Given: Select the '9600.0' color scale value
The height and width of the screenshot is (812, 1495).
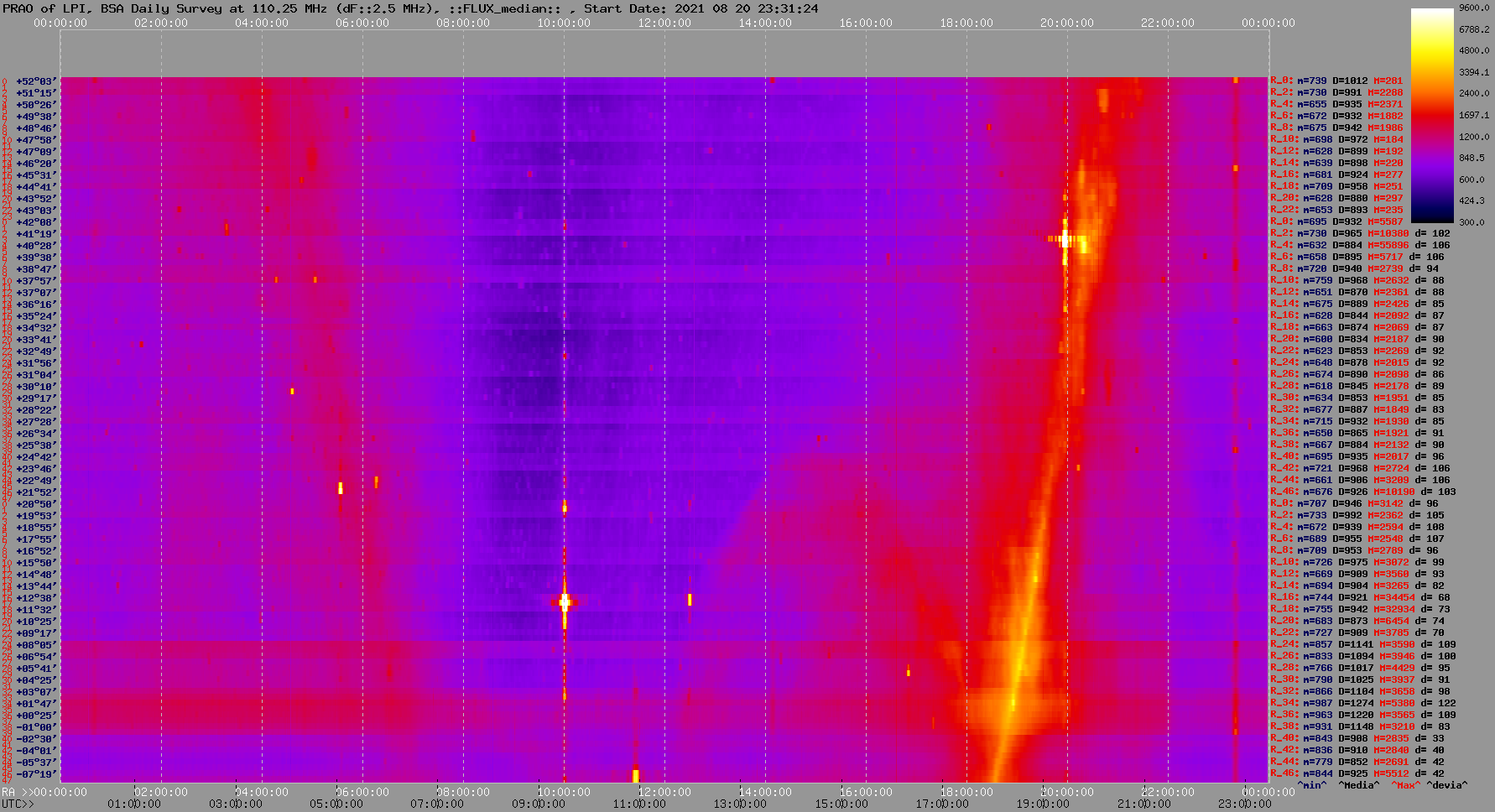Looking at the screenshot, I should pos(1474,8).
